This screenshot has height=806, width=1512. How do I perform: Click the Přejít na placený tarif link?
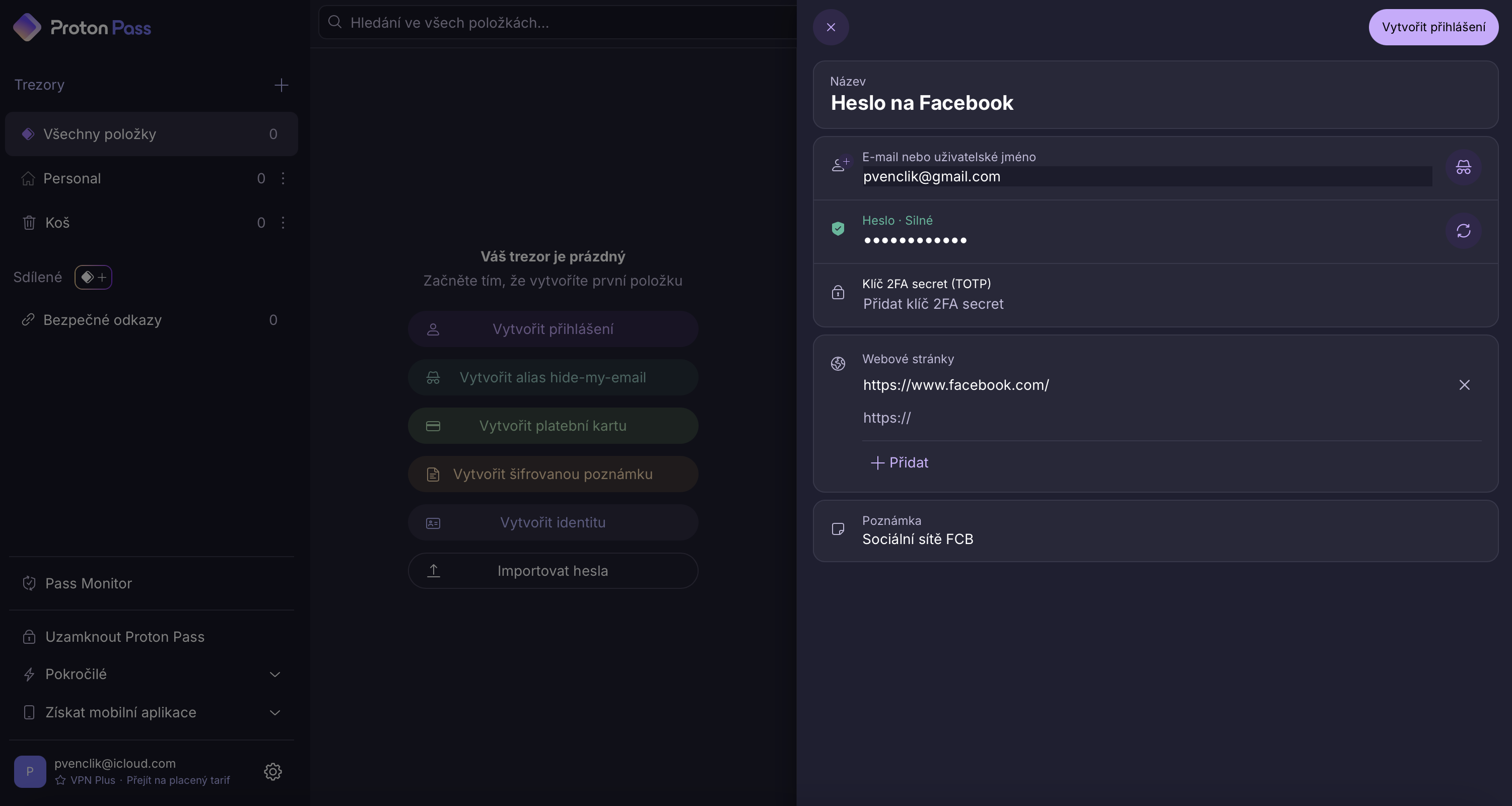tap(178, 780)
